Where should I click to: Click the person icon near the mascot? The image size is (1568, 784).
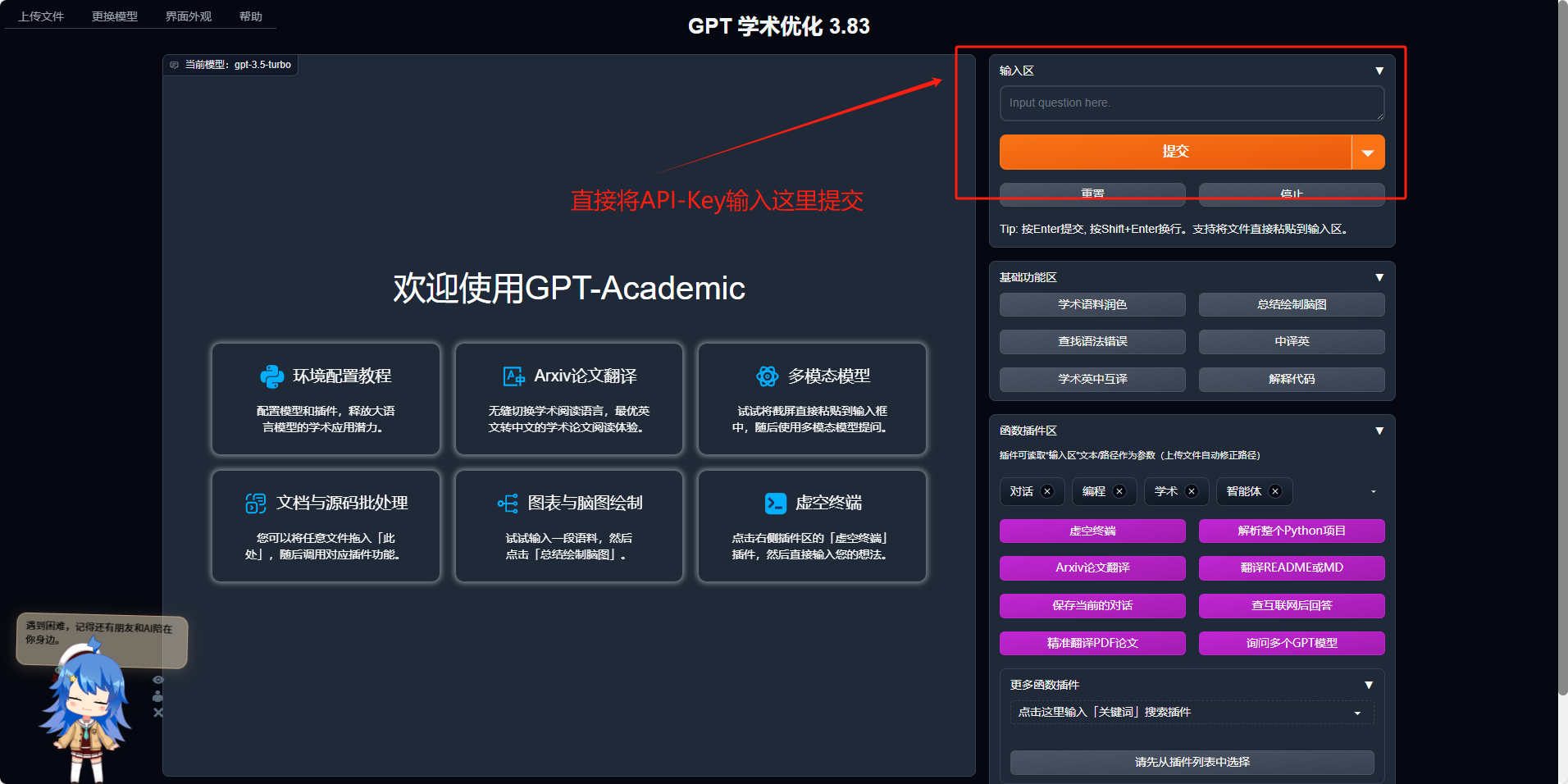tap(157, 696)
